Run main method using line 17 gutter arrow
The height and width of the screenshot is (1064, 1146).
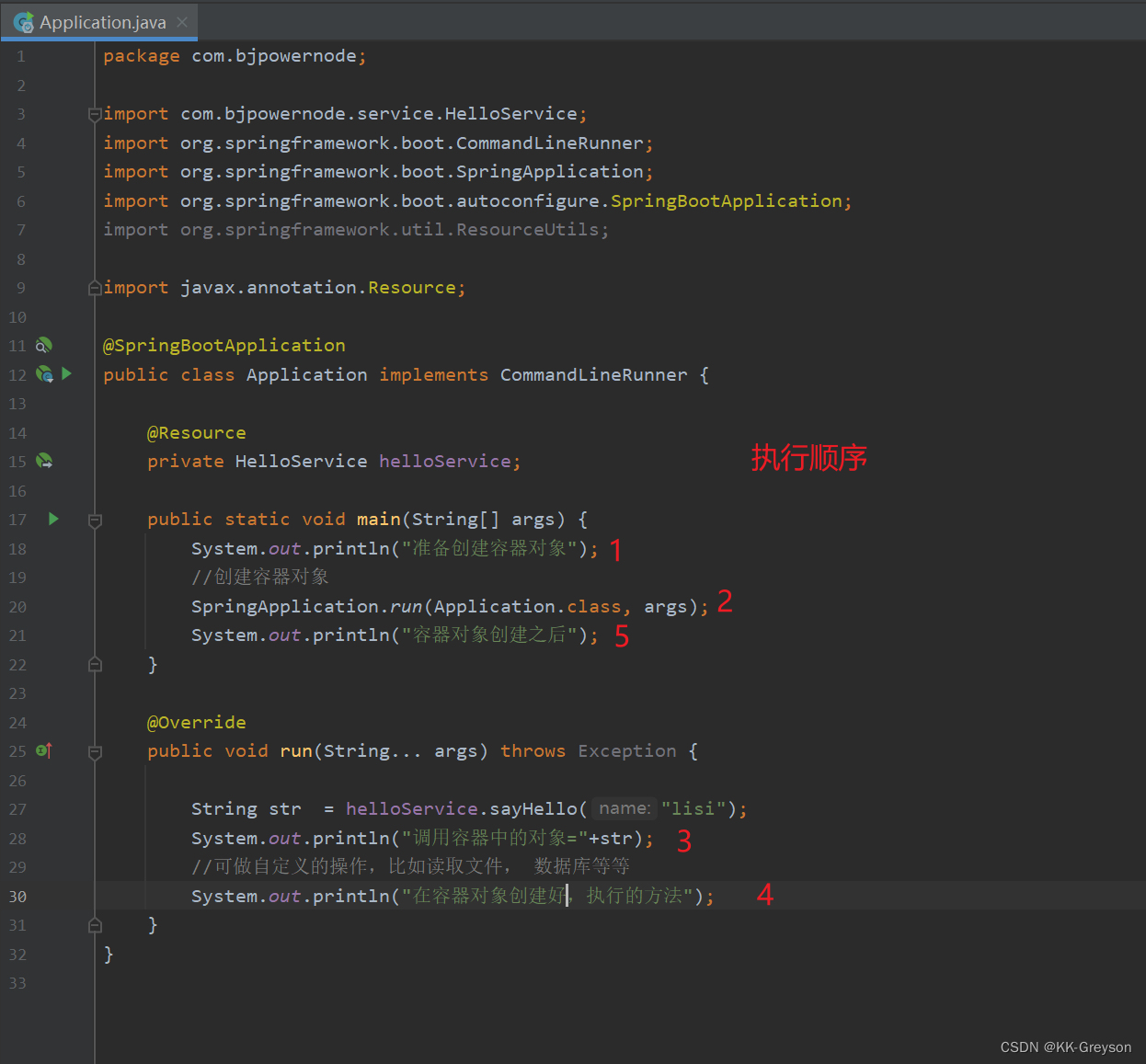[x=53, y=520]
